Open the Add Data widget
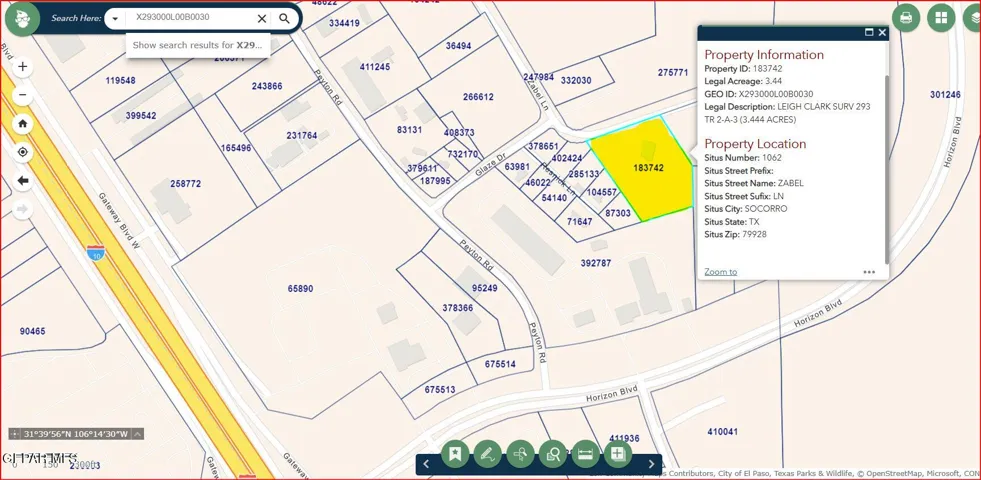 (x=618, y=454)
